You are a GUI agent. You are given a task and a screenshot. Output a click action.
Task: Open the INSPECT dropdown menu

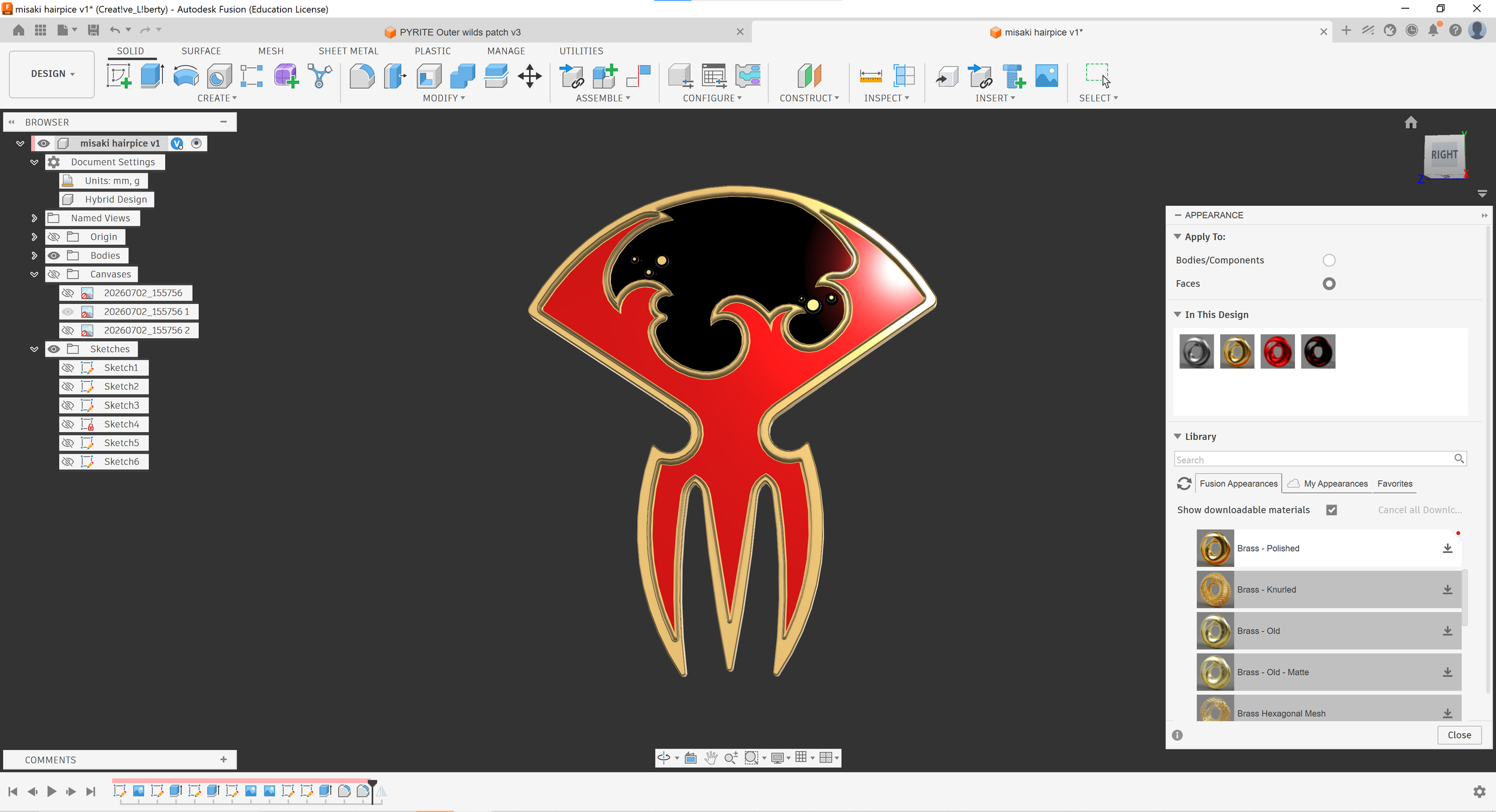point(886,98)
